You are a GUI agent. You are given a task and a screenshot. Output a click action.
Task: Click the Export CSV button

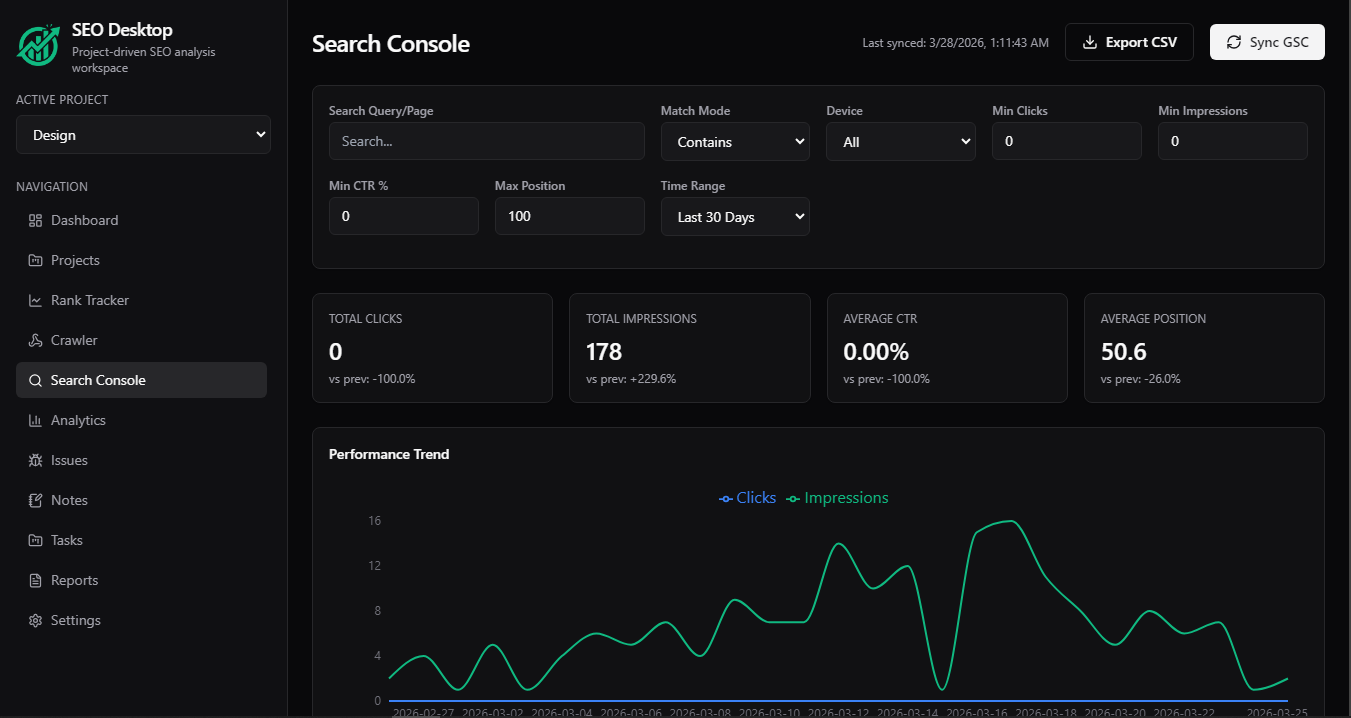click(x=1129, y=42)
